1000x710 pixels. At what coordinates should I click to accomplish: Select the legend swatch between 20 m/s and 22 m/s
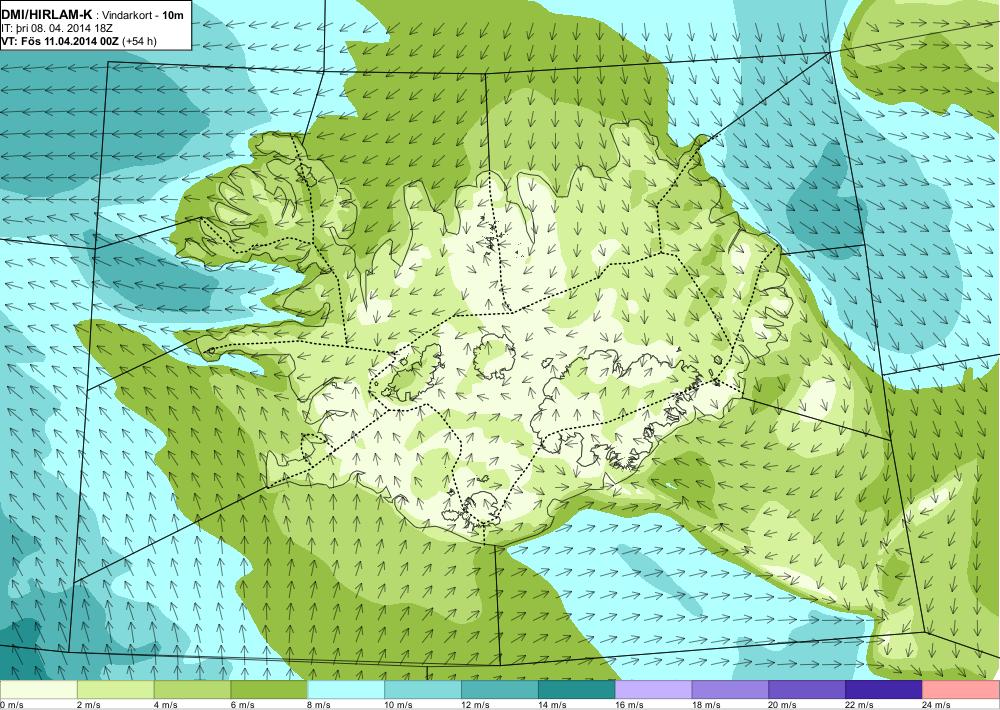(807, 690)
